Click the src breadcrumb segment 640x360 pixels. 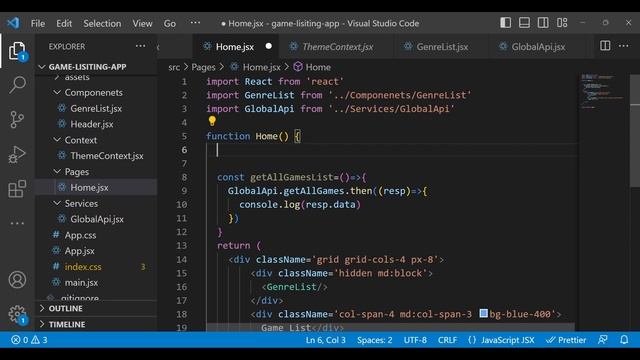174,67
